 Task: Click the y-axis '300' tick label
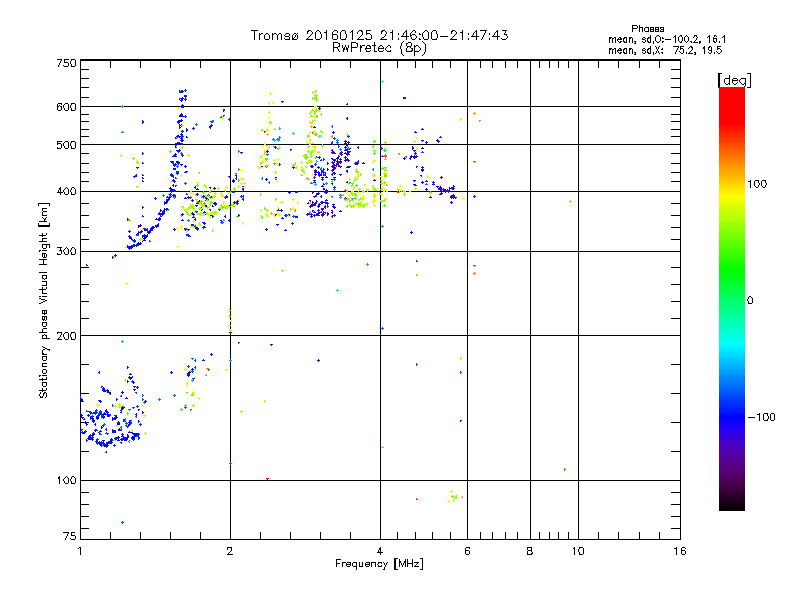click(66, 252)
